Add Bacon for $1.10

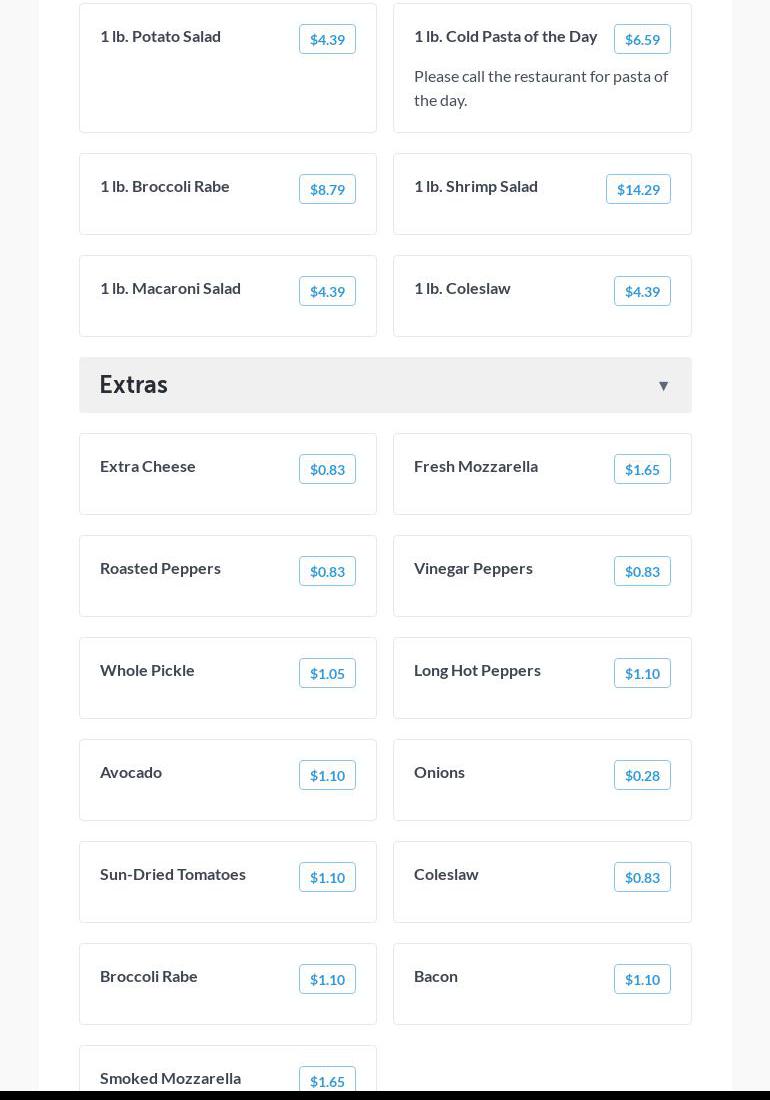pos(642,979)
